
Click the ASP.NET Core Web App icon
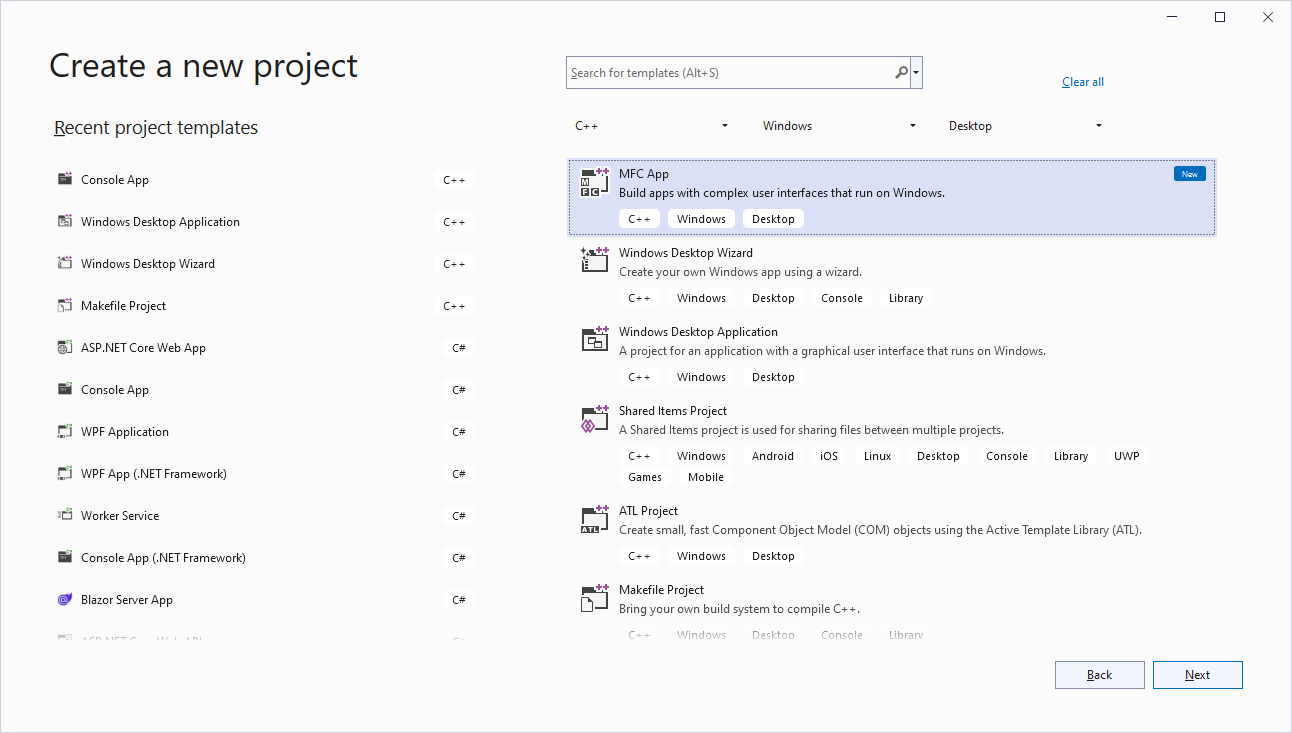(x=65, y=348)
